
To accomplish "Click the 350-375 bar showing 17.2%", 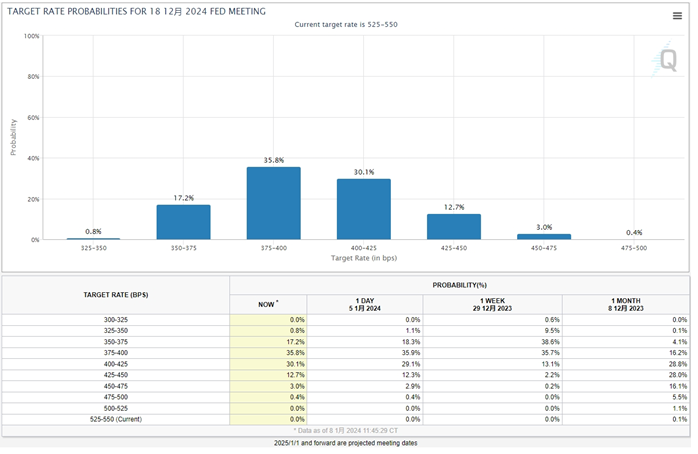I will pos(184,222).
